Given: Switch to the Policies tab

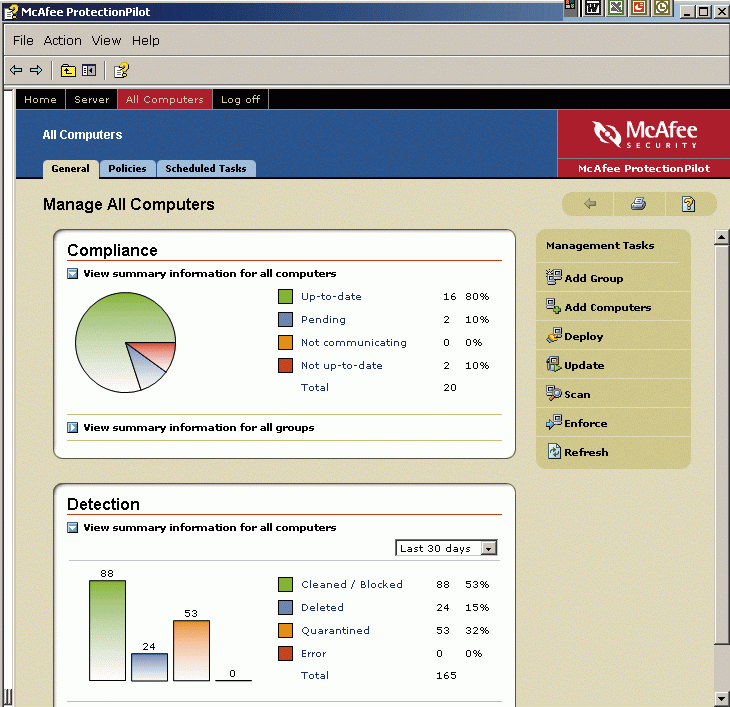Looking at the screenshot, I should (x=127, y=169).
